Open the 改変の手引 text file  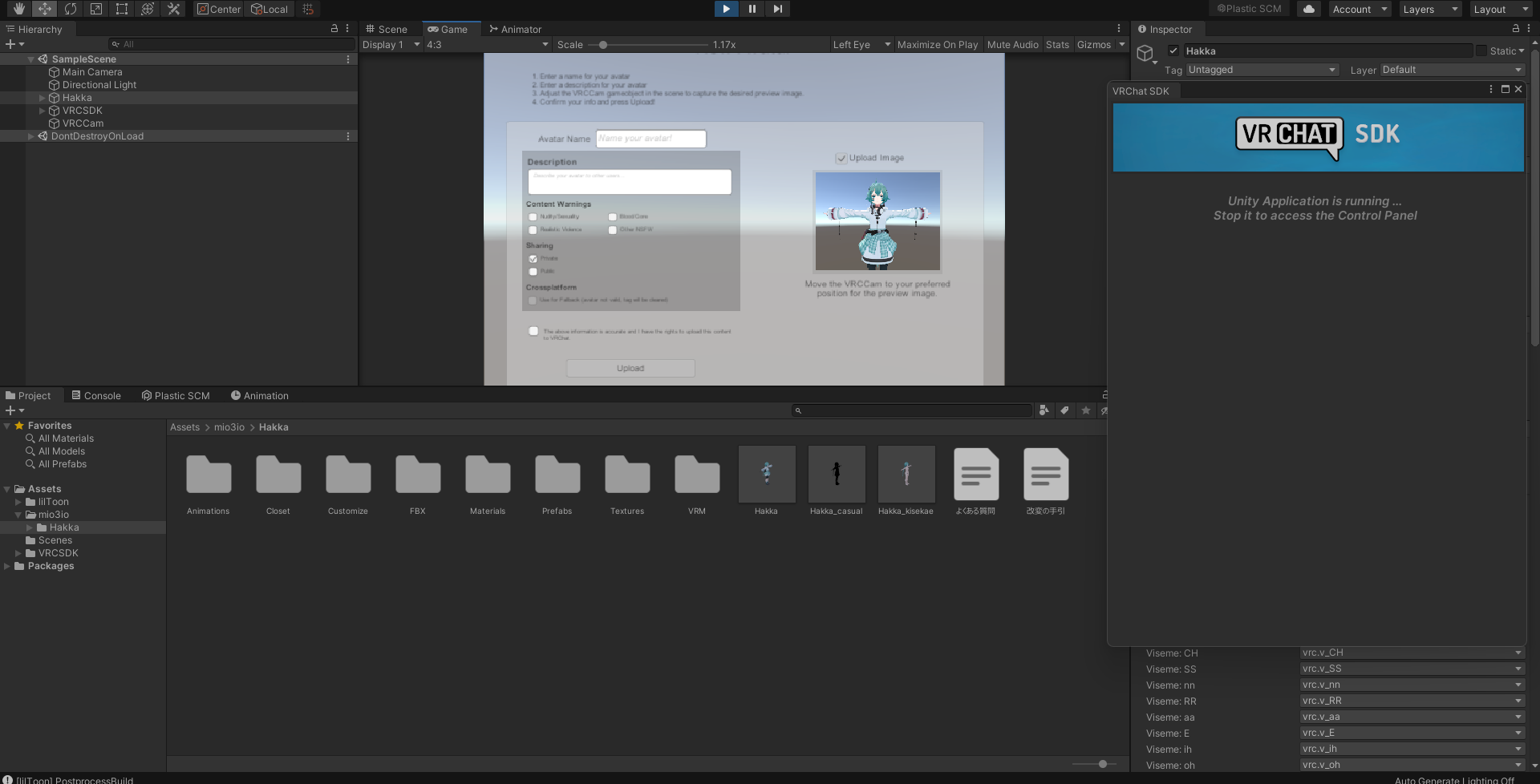1046,482
